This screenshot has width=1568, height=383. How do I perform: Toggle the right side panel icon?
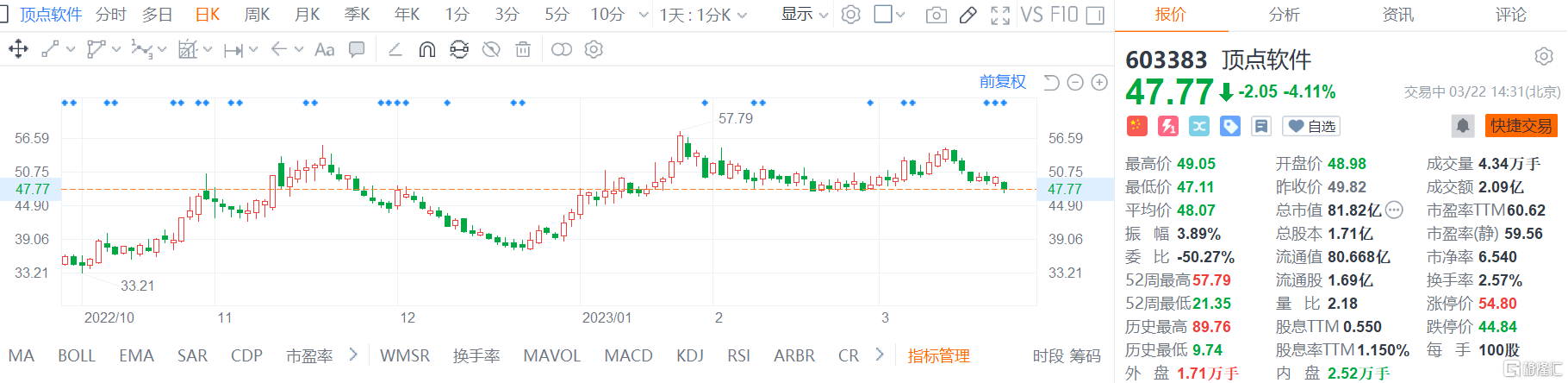(x=1095, y=15)
